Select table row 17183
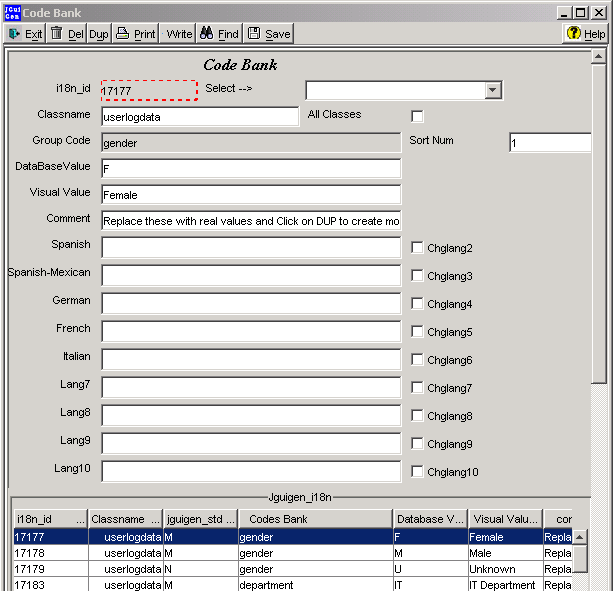Screen dimensions: 613x591 click(x=293, y=584)
